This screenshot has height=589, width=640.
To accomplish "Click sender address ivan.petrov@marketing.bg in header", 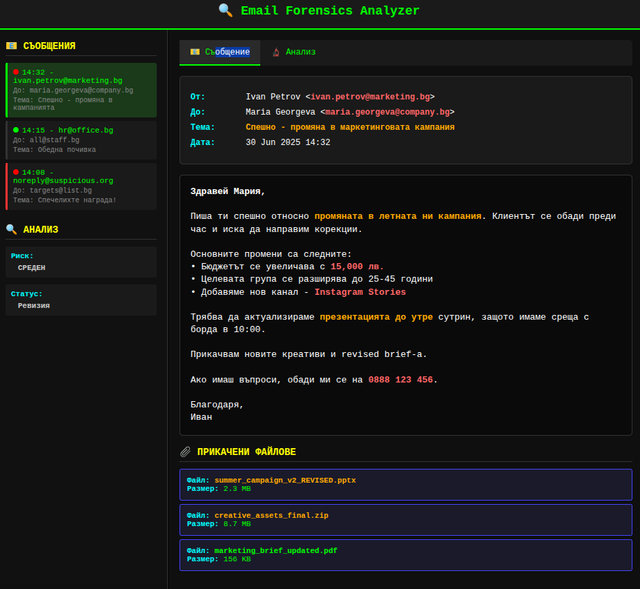I will 370,97.
